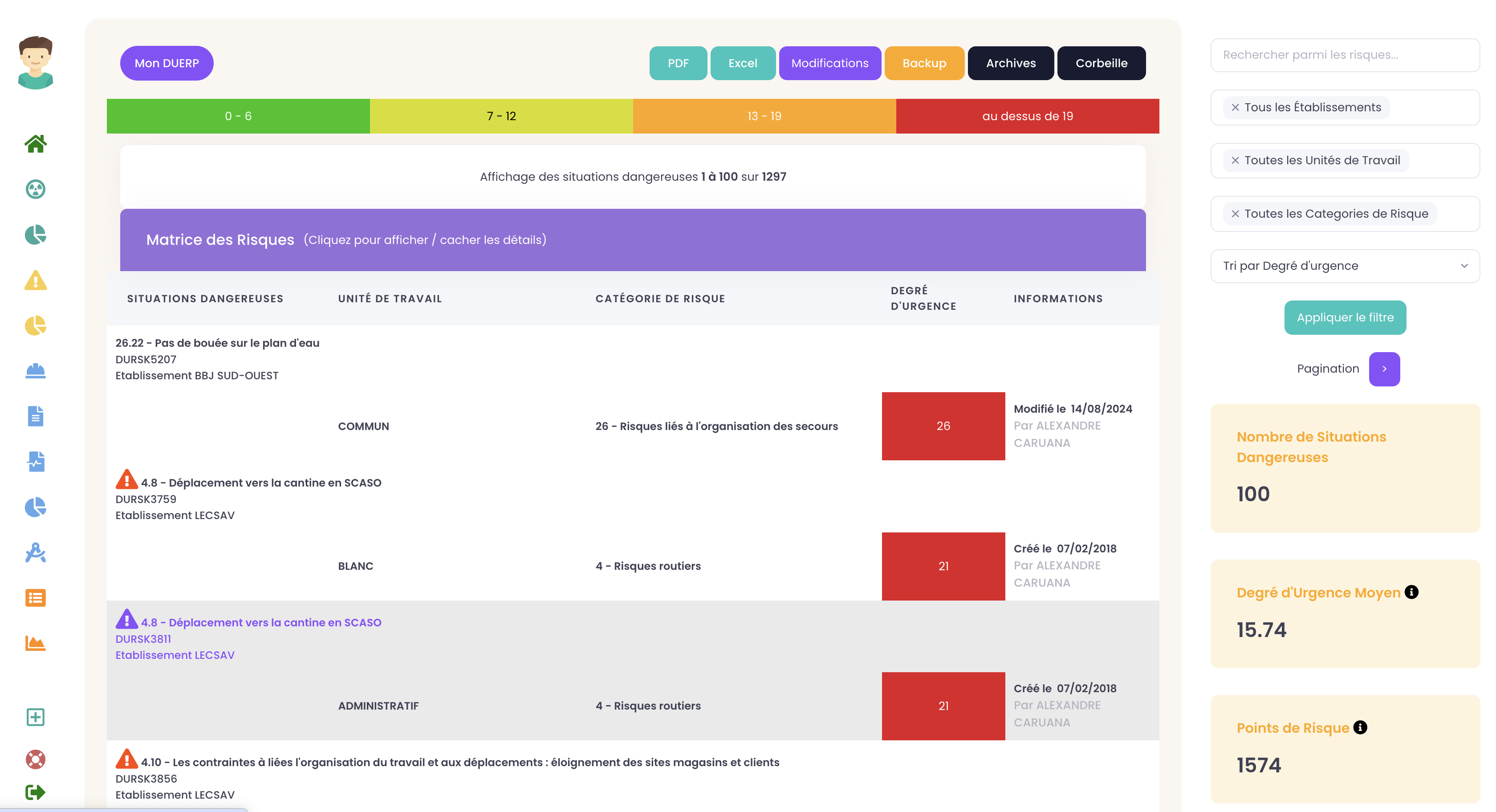Screen dimensions: 1496x812
Task: Open the Categories de Risque filter selector
Action: (x=1345, y=214)
